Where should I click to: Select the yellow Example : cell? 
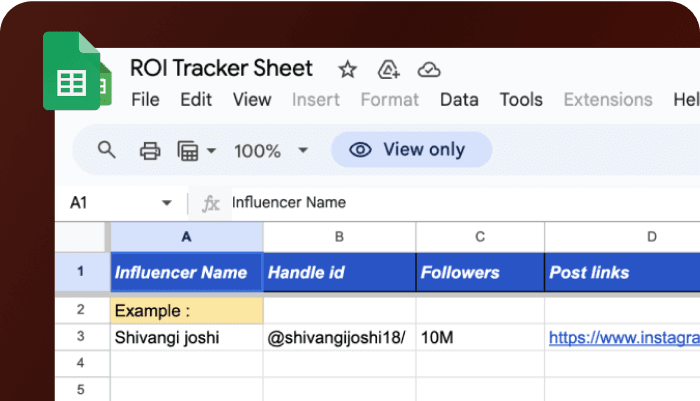click(x=187, y=310)
